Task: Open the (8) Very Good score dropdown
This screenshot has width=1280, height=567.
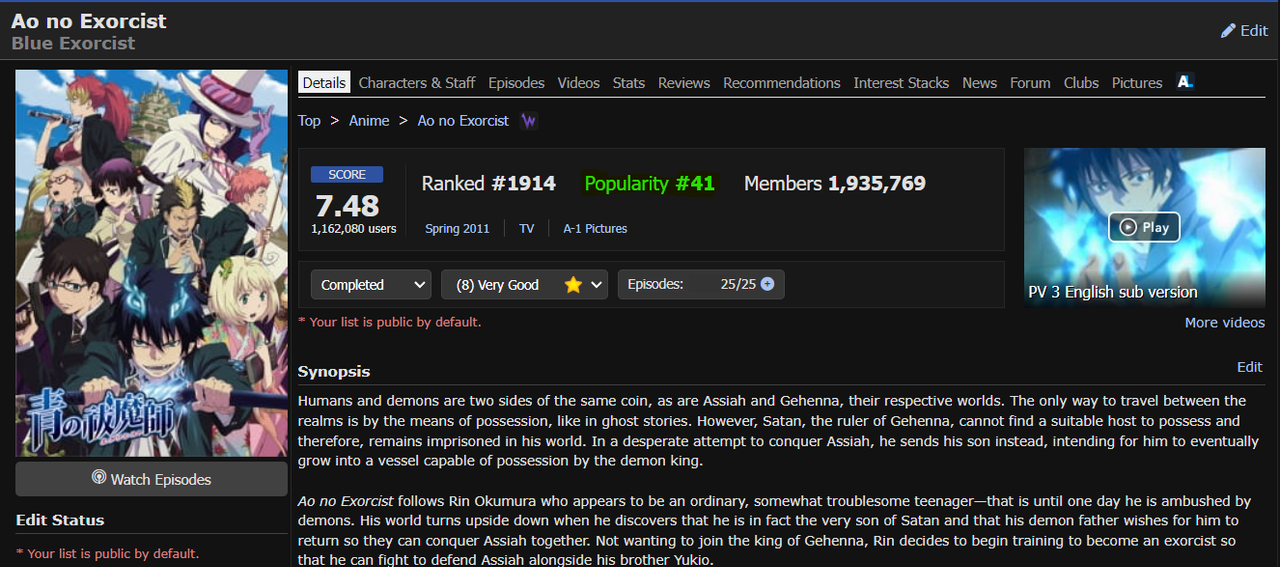Action: coord(525,285)
